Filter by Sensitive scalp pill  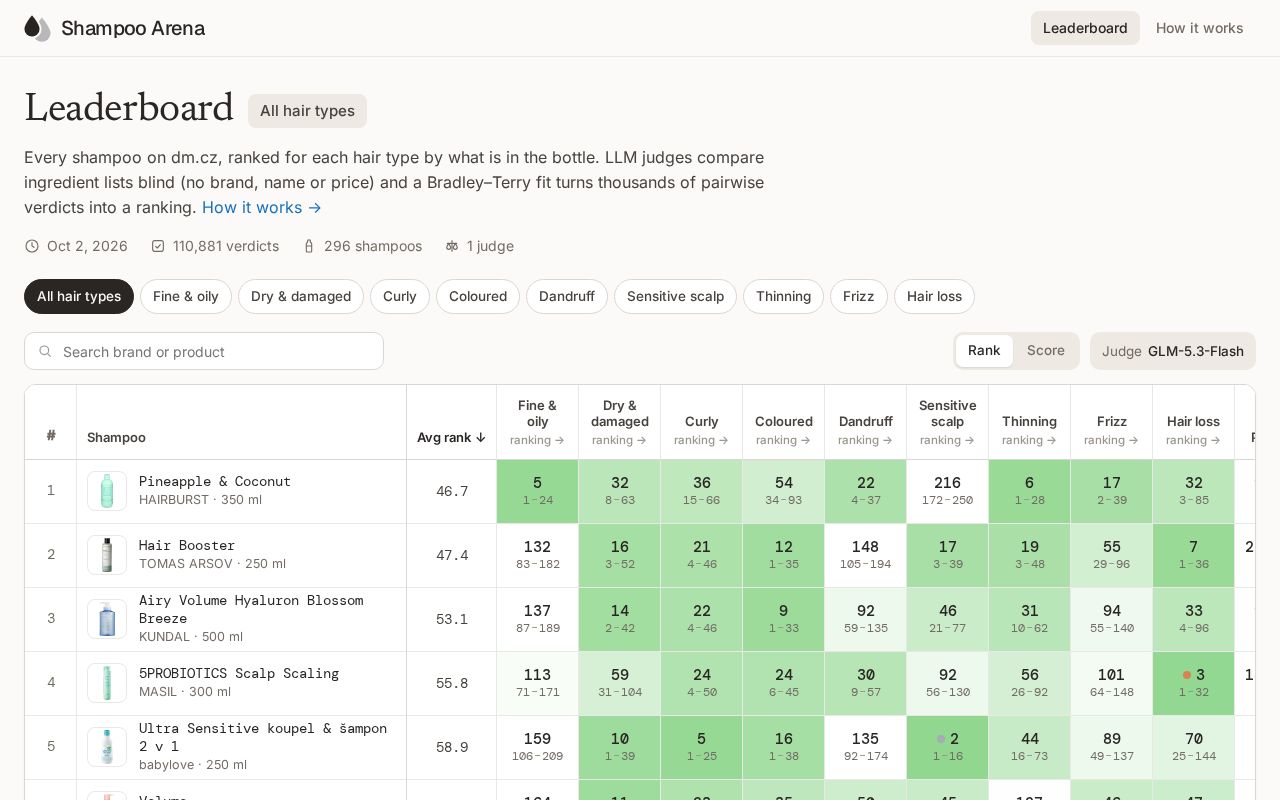[x=675, y=296]
